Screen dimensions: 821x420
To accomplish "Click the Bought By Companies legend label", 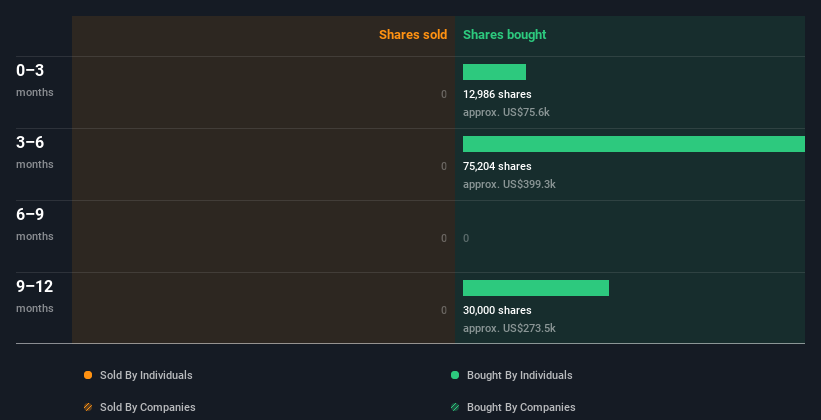I will coord(521,407).
